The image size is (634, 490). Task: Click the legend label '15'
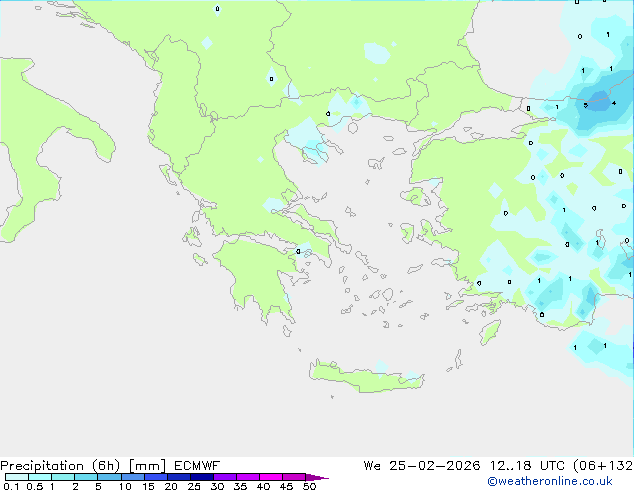tap(148, 486)
